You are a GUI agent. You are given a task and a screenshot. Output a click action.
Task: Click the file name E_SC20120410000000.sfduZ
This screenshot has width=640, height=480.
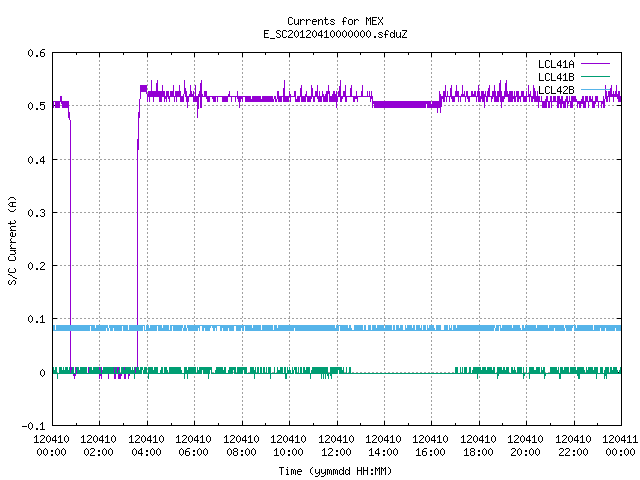point(335,34)
